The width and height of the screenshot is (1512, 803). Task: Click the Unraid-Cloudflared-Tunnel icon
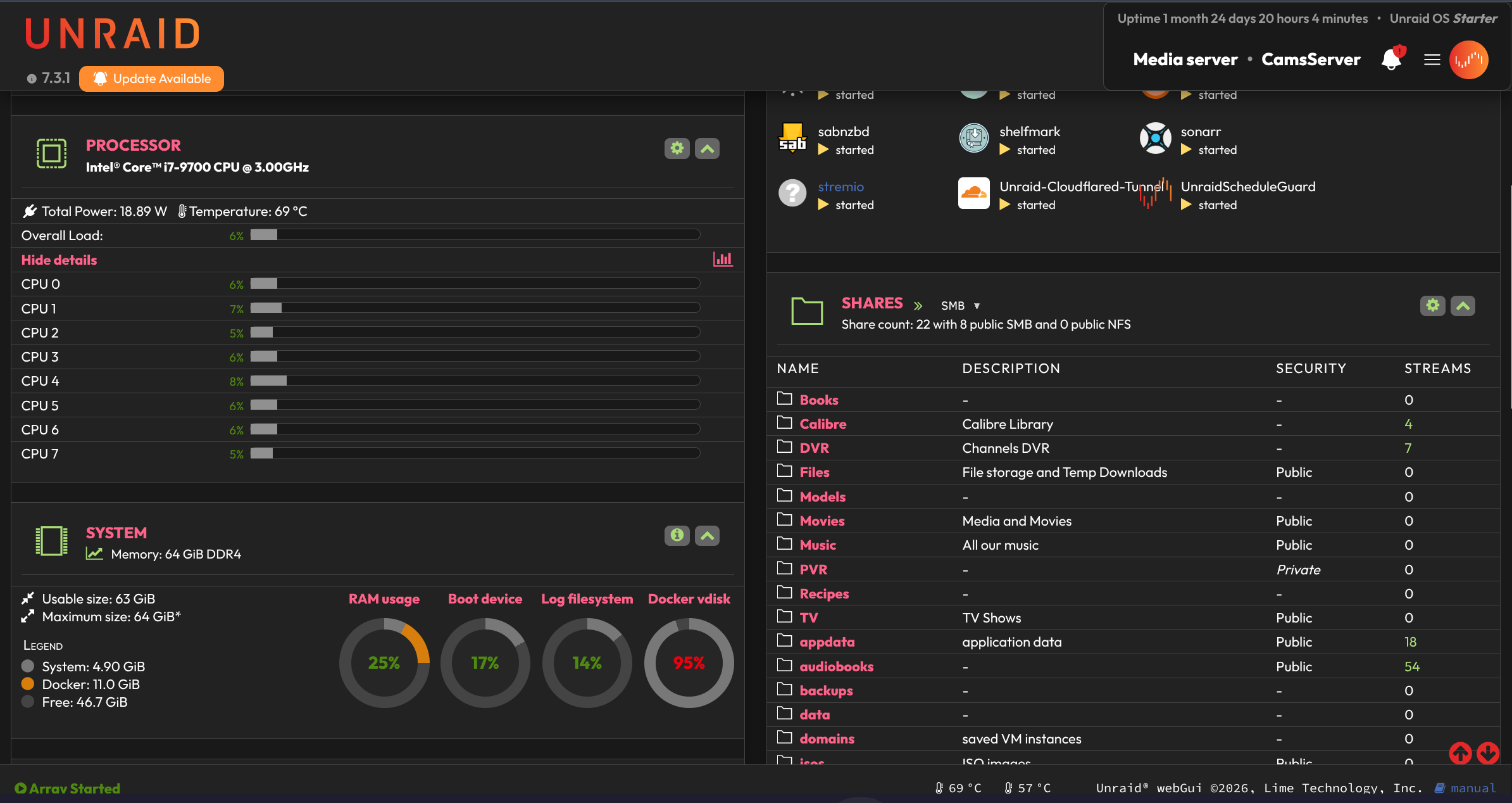tap(974, 193)
